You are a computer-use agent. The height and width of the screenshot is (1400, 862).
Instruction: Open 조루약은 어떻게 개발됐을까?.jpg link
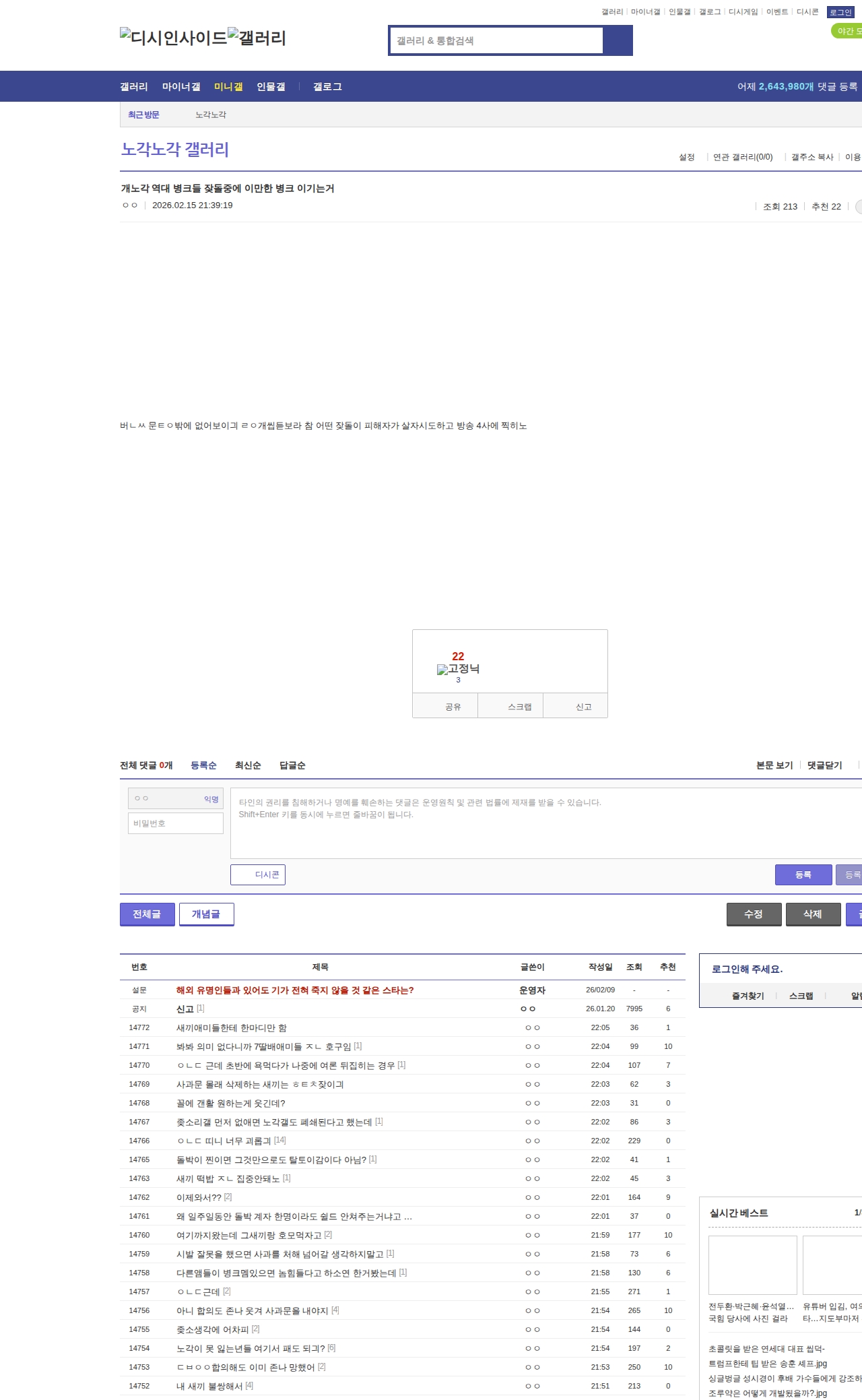tap(768, 1393)
